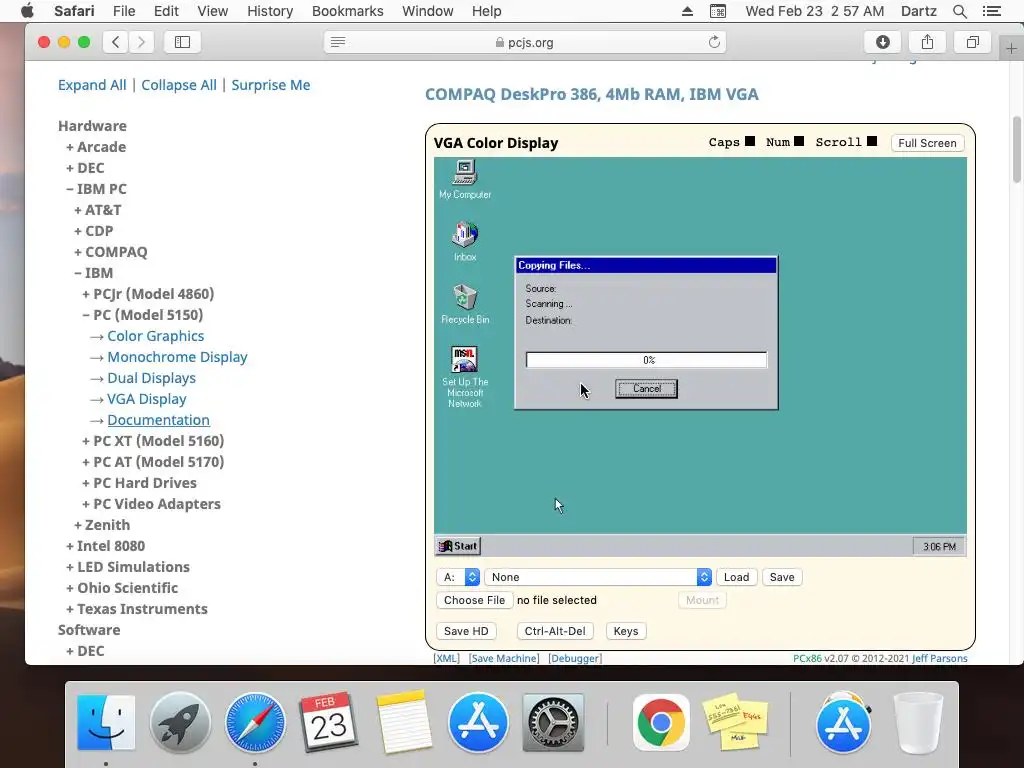Open the Safari Share menu
Viewport: 1024px width, 768px height.
click(x=927, y=42)
